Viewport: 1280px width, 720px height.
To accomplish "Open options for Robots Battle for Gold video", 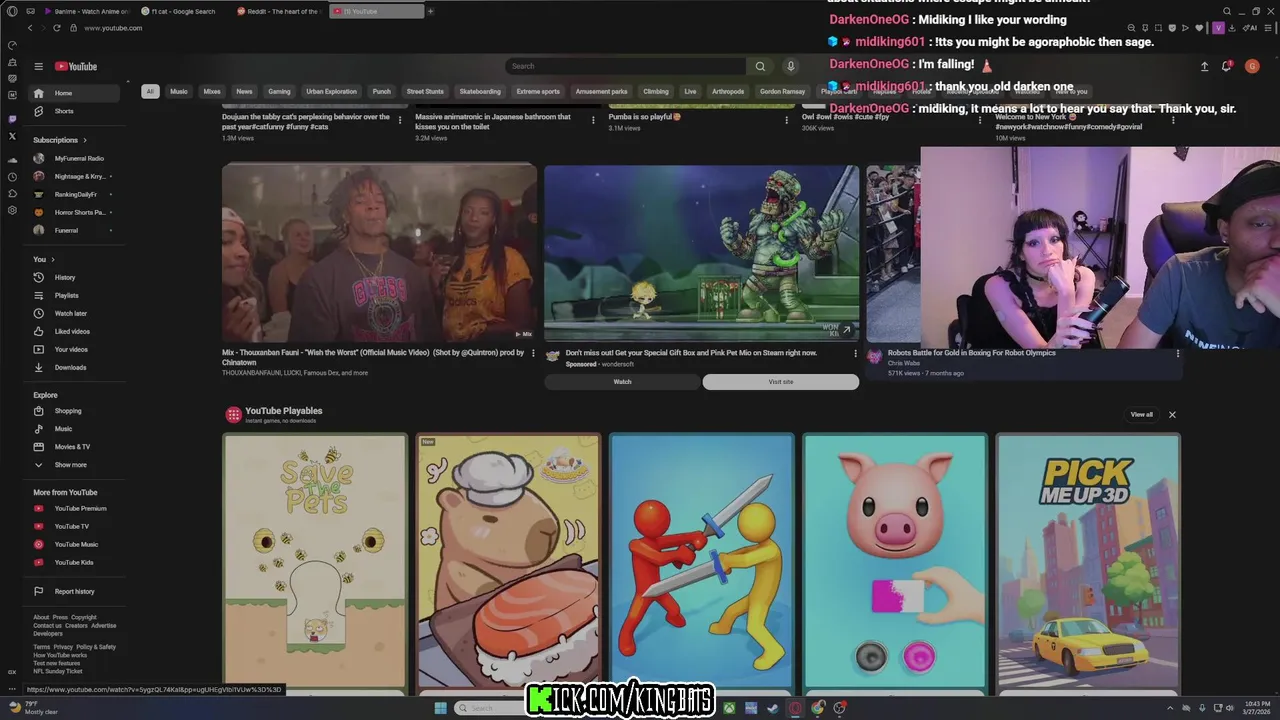I will (x=1177, y=353).
